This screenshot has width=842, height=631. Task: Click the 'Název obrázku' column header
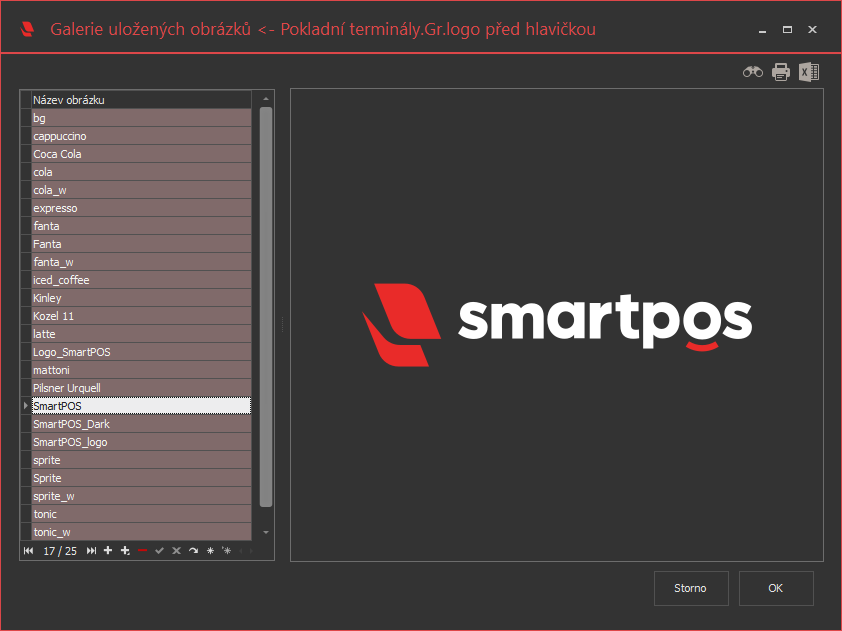point(141,100)
